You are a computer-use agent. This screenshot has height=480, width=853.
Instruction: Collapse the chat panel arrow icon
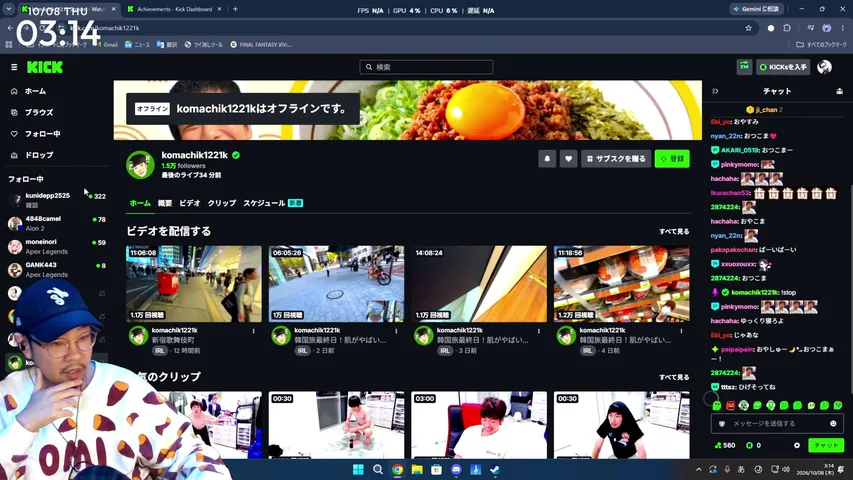[x=715, y=91]
